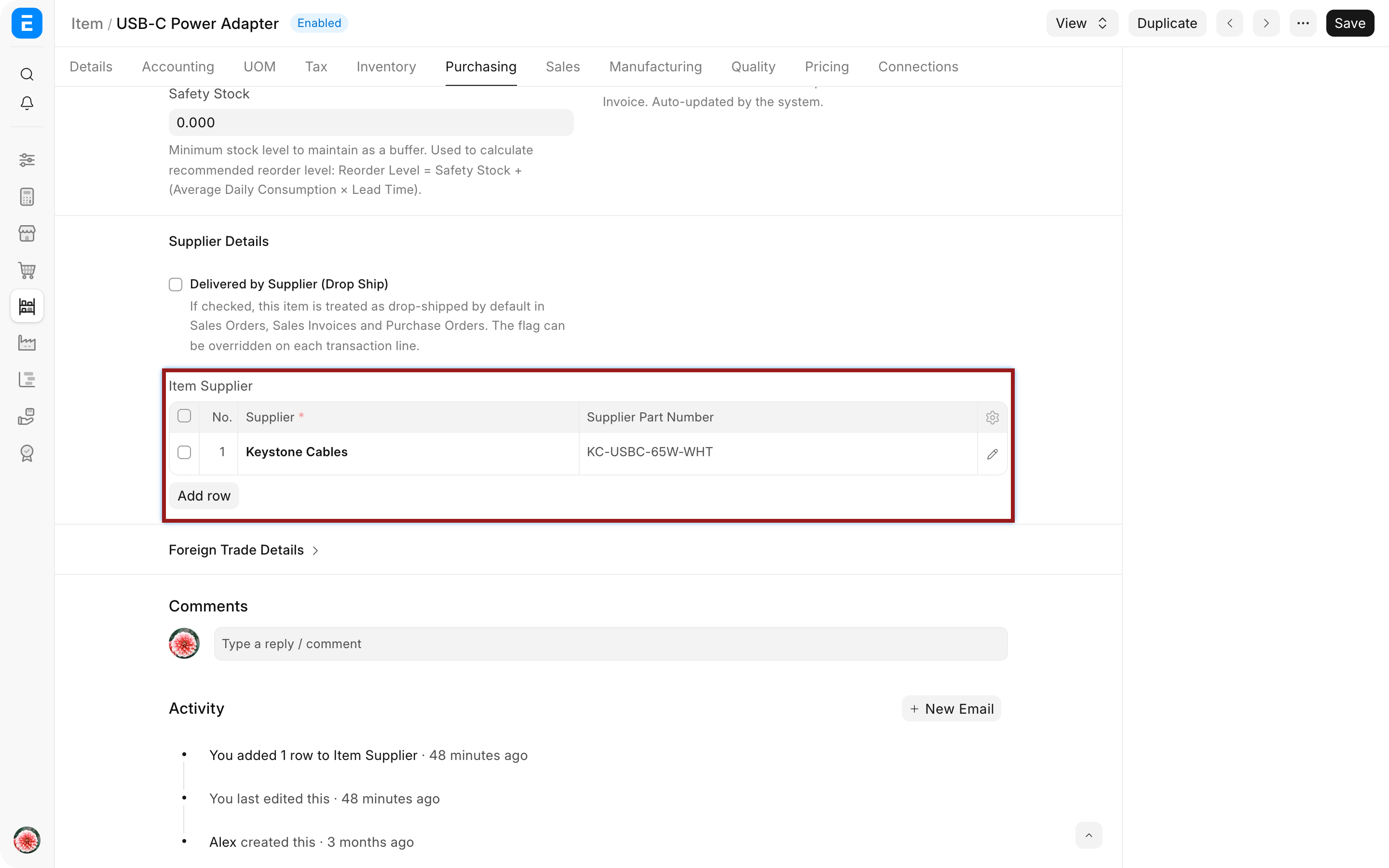Click the New Email button
The height and width of the screenshot is (868, 1389).
(952, 709)
